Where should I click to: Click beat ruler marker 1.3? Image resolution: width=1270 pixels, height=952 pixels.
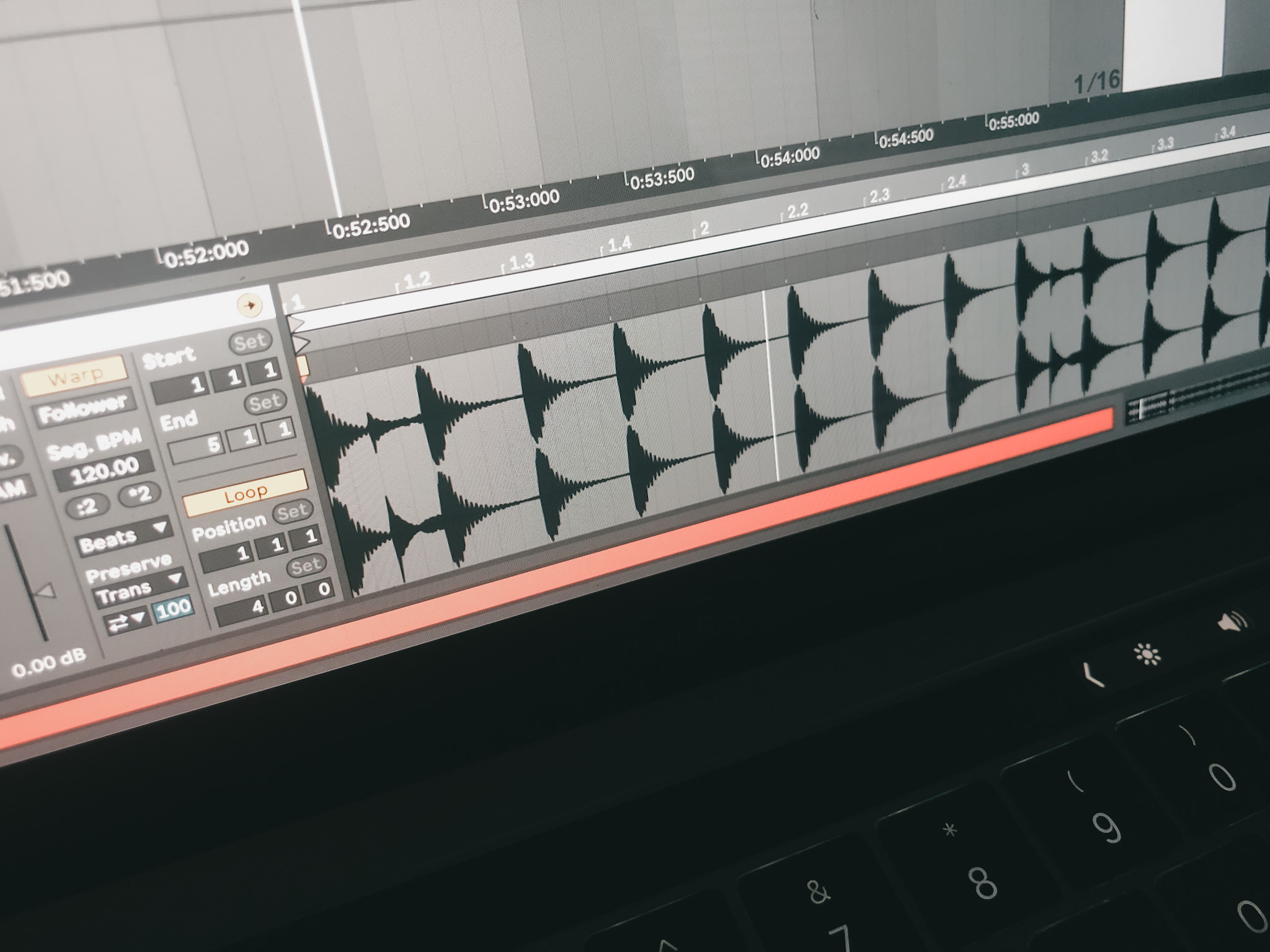522,262
